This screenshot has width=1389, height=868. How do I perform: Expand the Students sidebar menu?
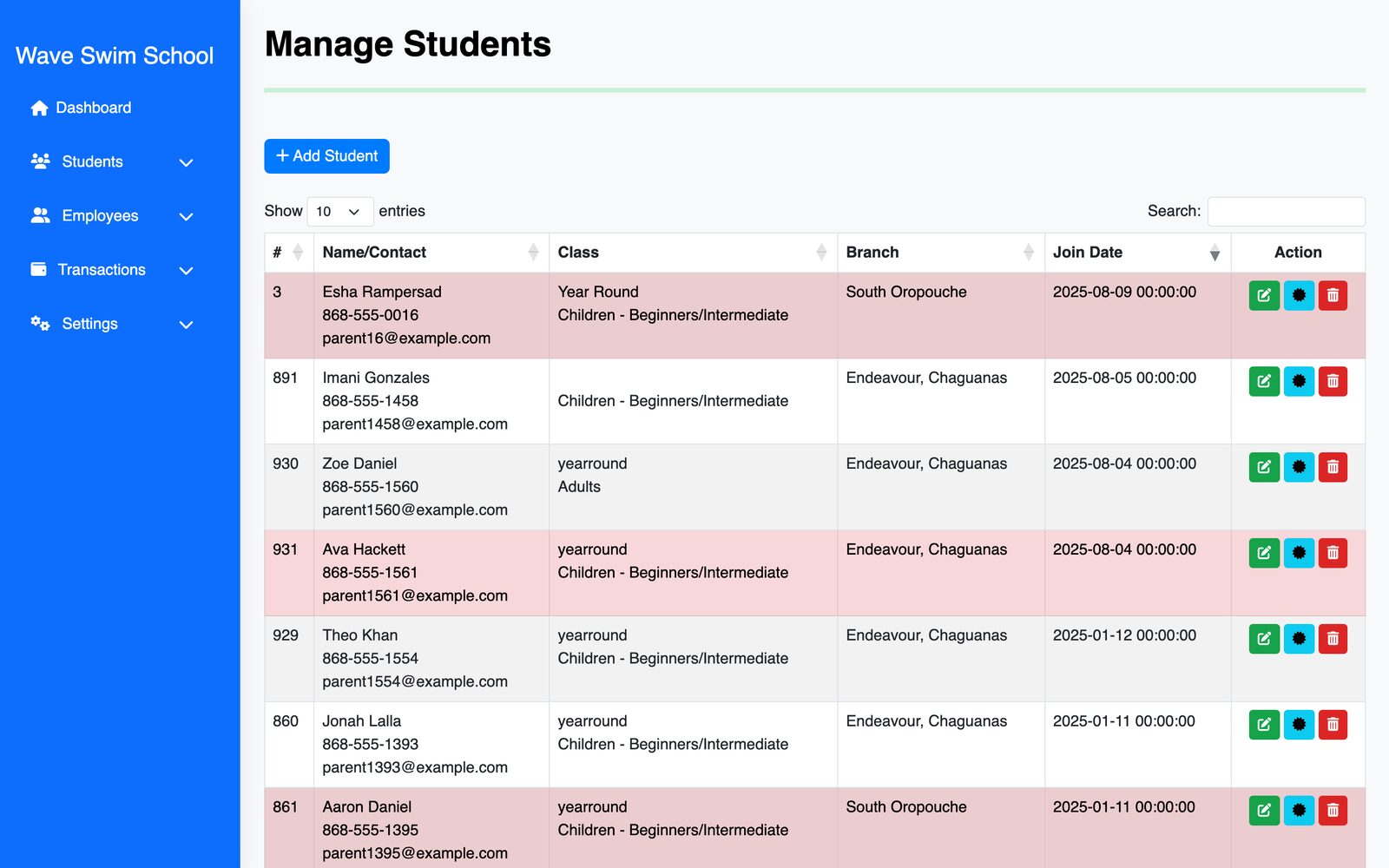112,161
